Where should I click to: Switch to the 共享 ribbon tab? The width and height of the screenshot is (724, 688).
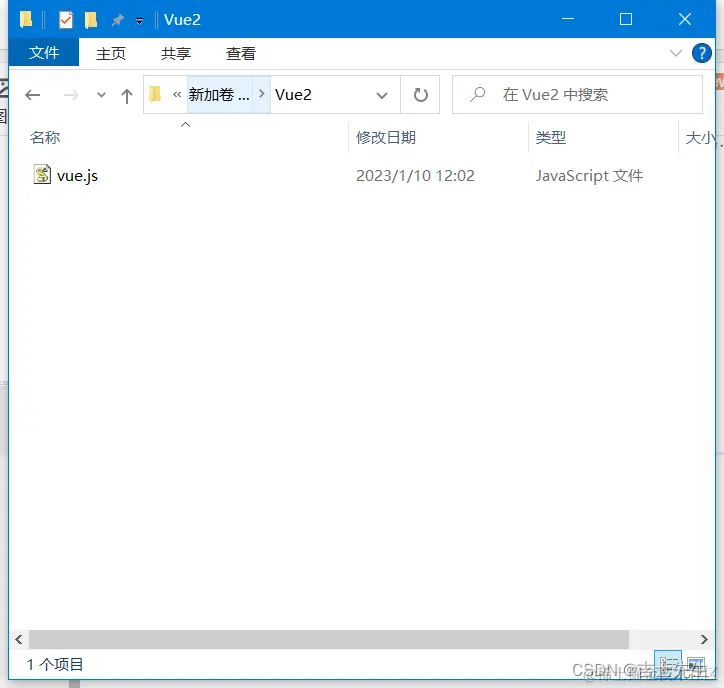[x=175, y=54]
